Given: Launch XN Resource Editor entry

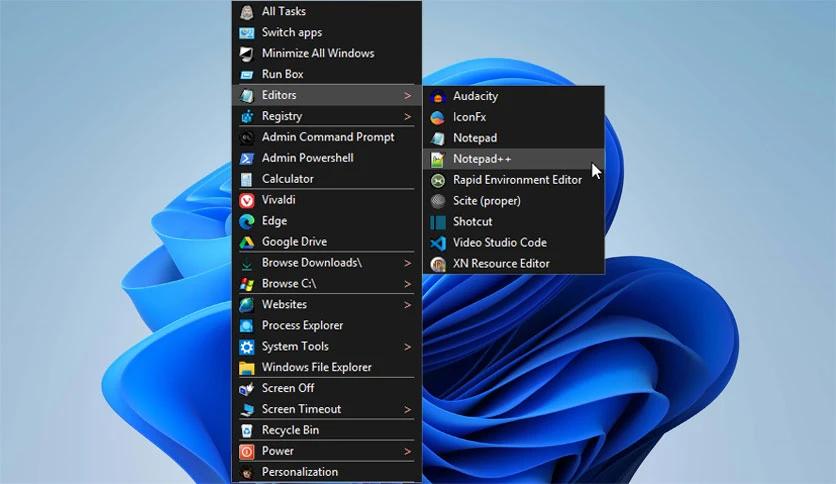Looking at the screenshot, I should point(514,263).
